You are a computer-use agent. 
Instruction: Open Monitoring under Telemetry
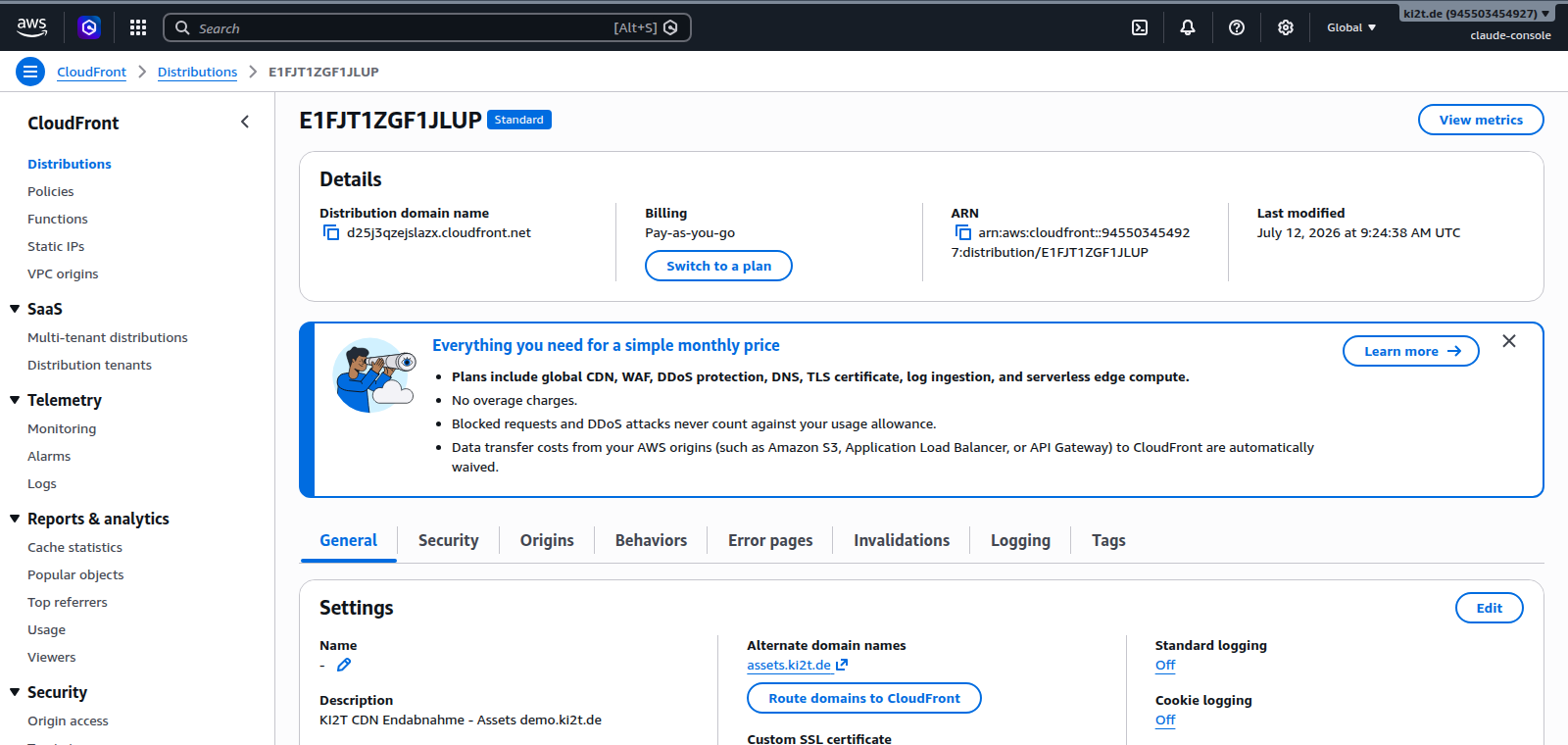[x=62, y=428]
